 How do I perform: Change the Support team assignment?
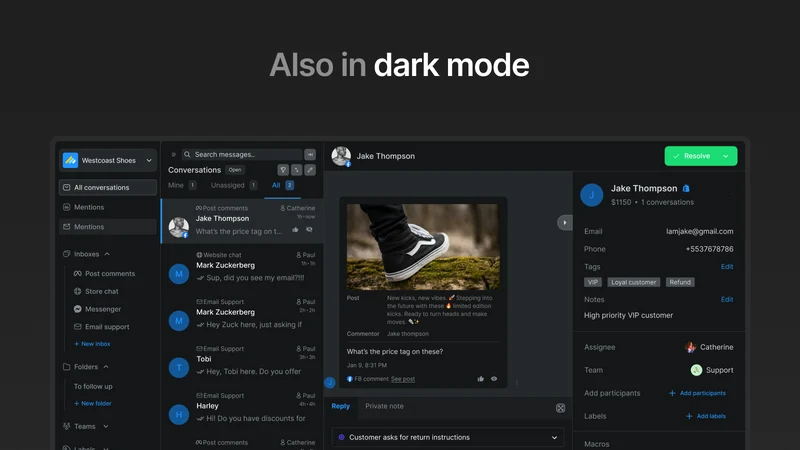click(712, 370)
